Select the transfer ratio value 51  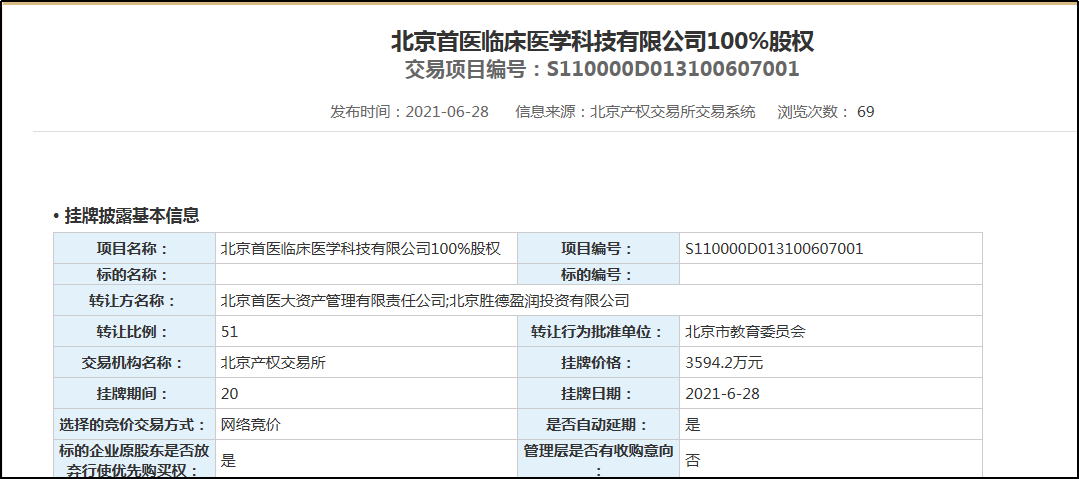229,332
